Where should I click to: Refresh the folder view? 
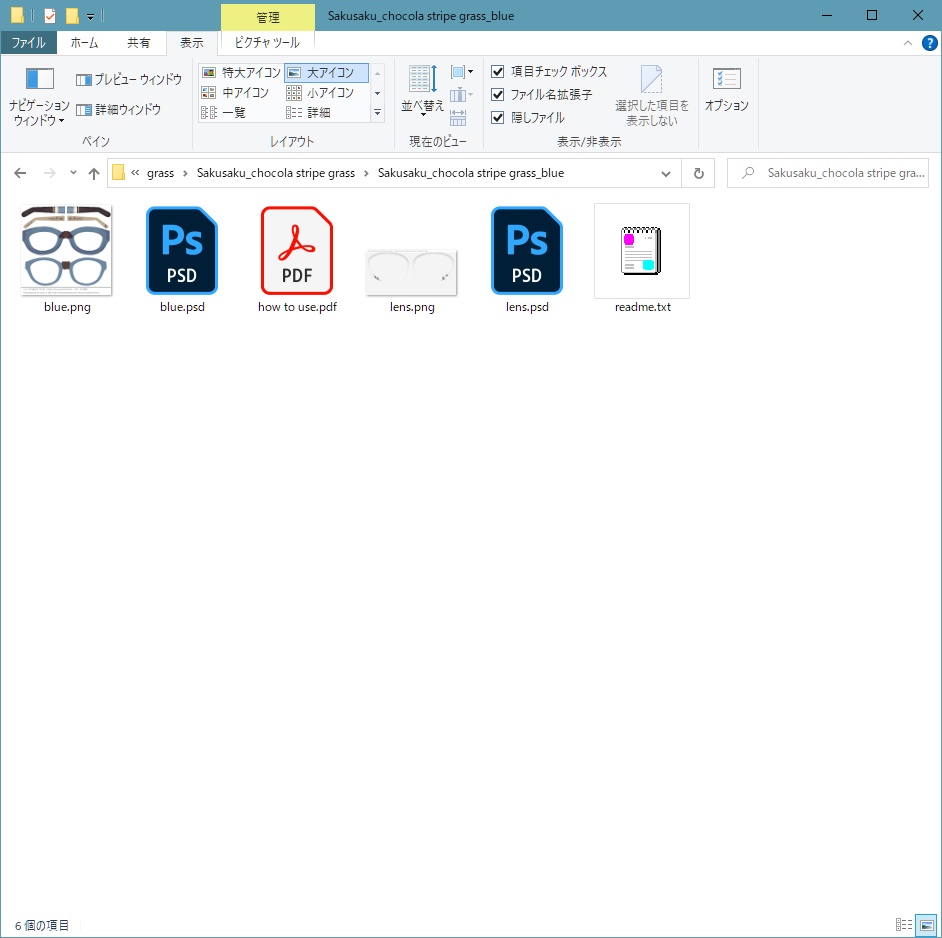pyautogui.click(x=698, y=174)
